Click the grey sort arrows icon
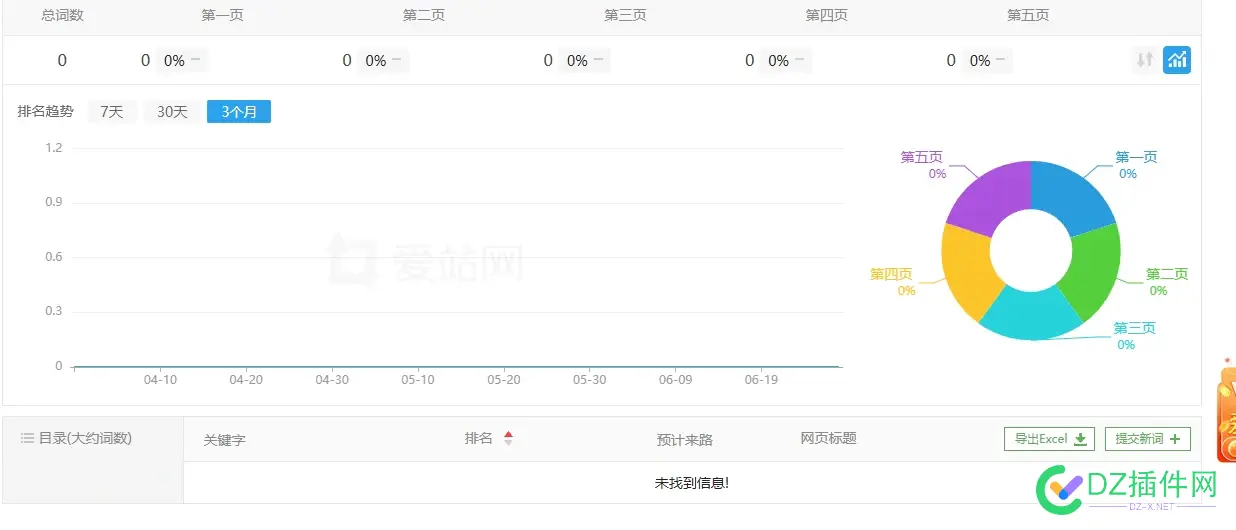The width and height of the screenshot is (1236, 530). [x=1145, y=60]
